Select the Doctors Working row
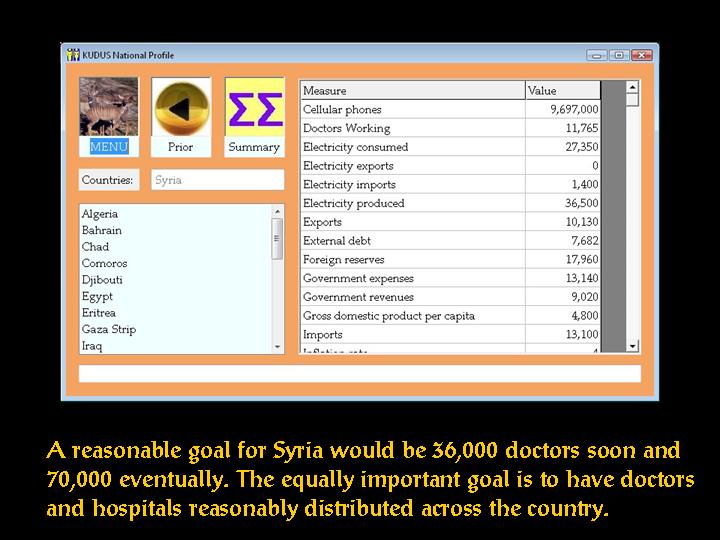Image resolution: width=720 pixels, height=540 pixels. pos(412,128)
